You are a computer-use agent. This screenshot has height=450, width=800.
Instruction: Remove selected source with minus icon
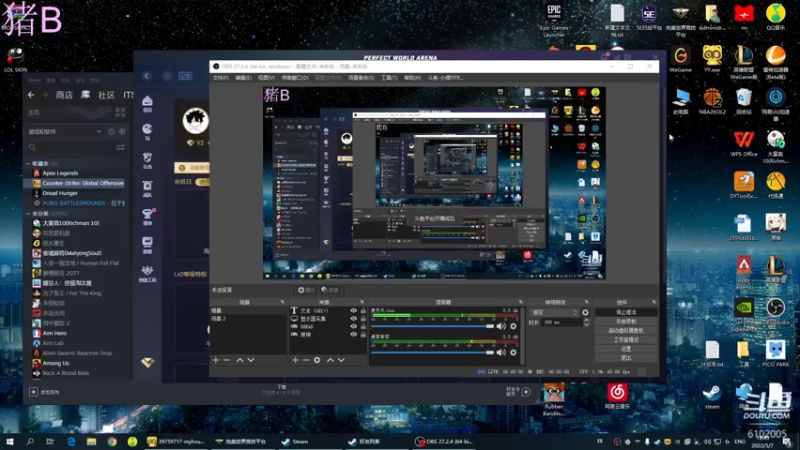(306, 360)
